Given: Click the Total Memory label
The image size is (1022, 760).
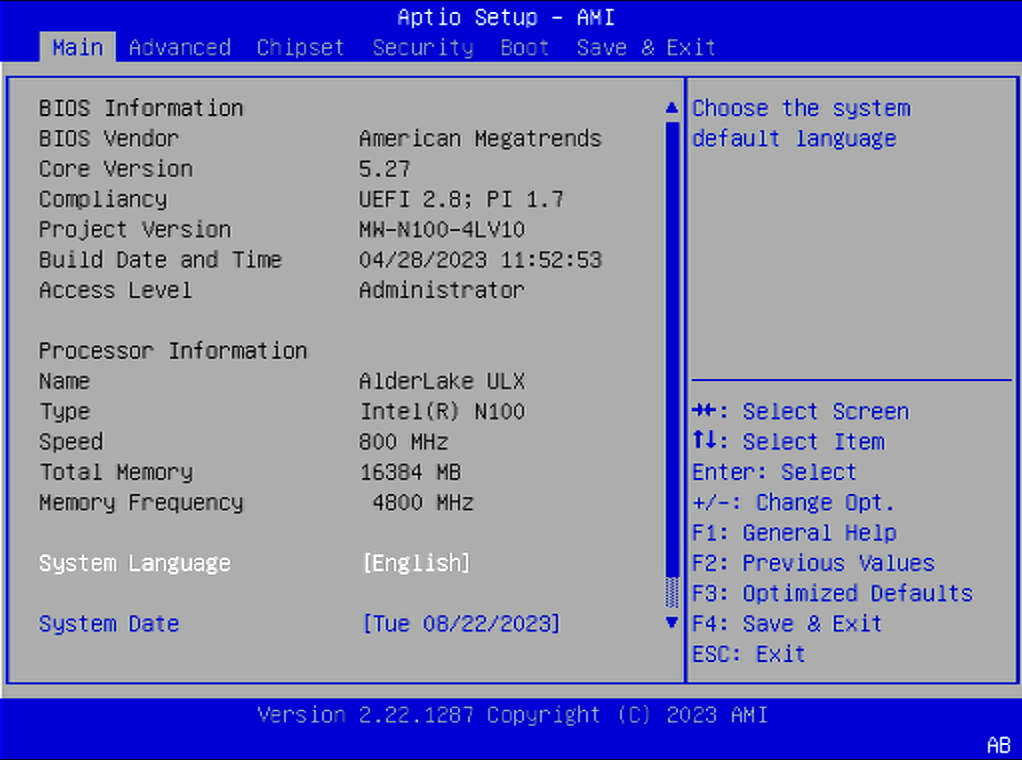Looking at the screenshot, I should coord(116,473).
